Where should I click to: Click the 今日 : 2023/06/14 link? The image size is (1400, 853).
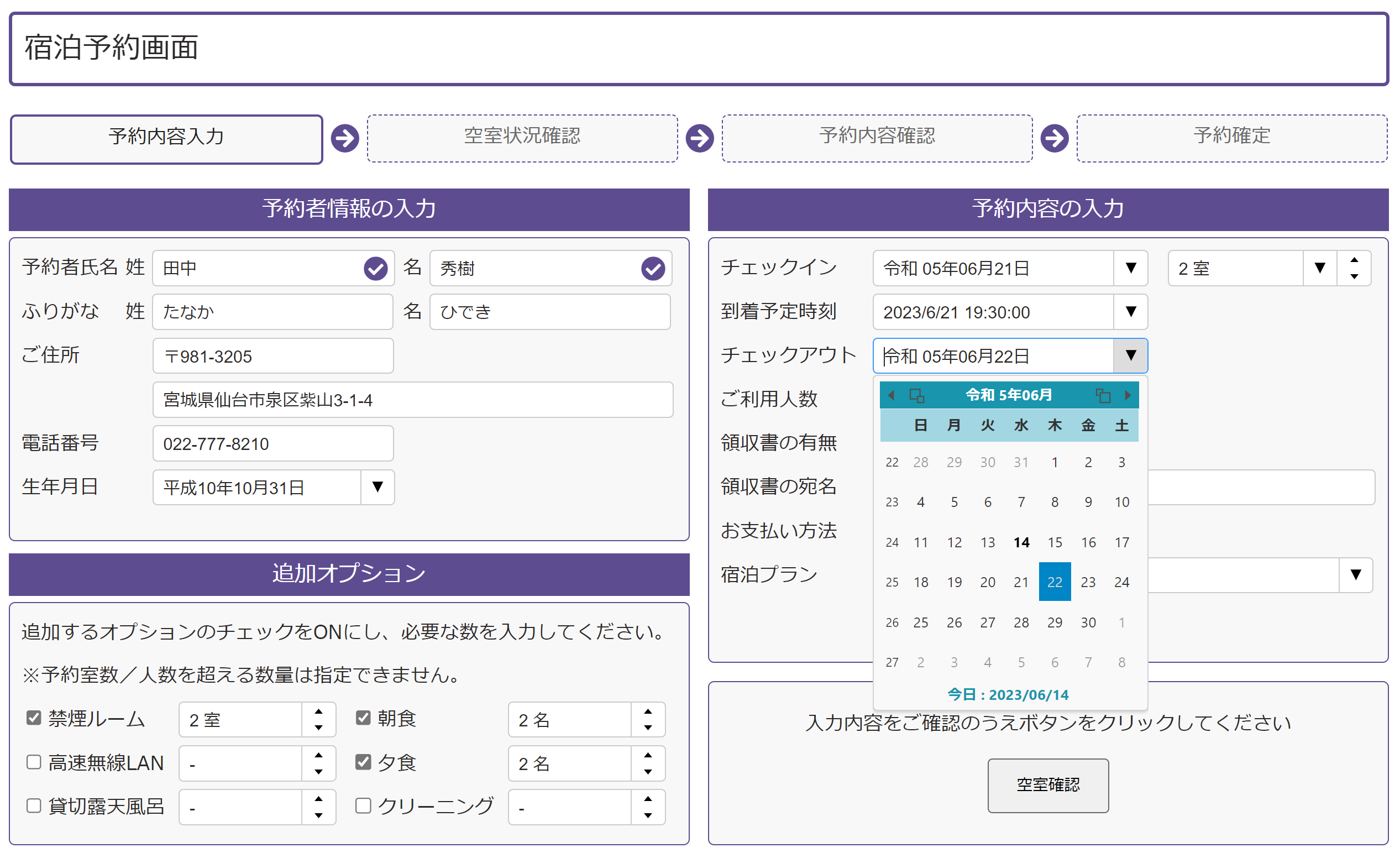pos(1008,694)
